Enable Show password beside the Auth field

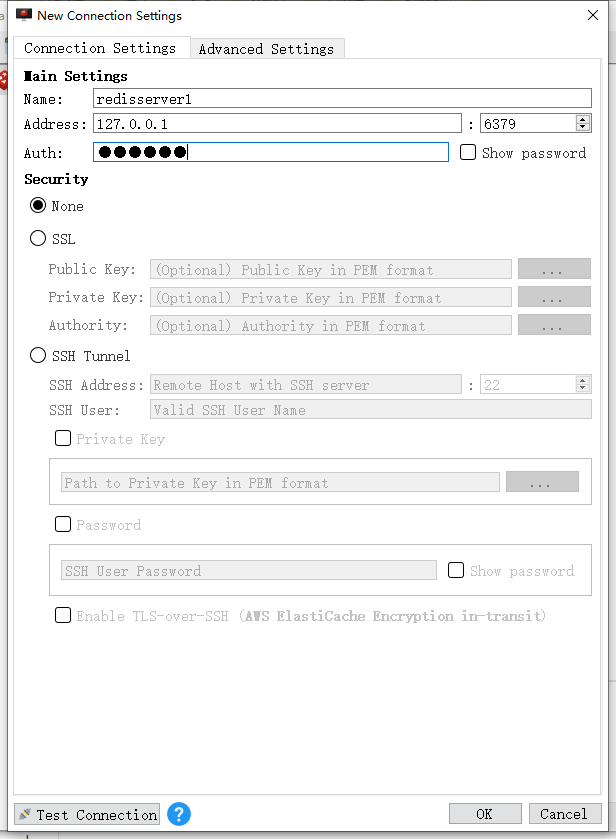click(x=468, y=152)
